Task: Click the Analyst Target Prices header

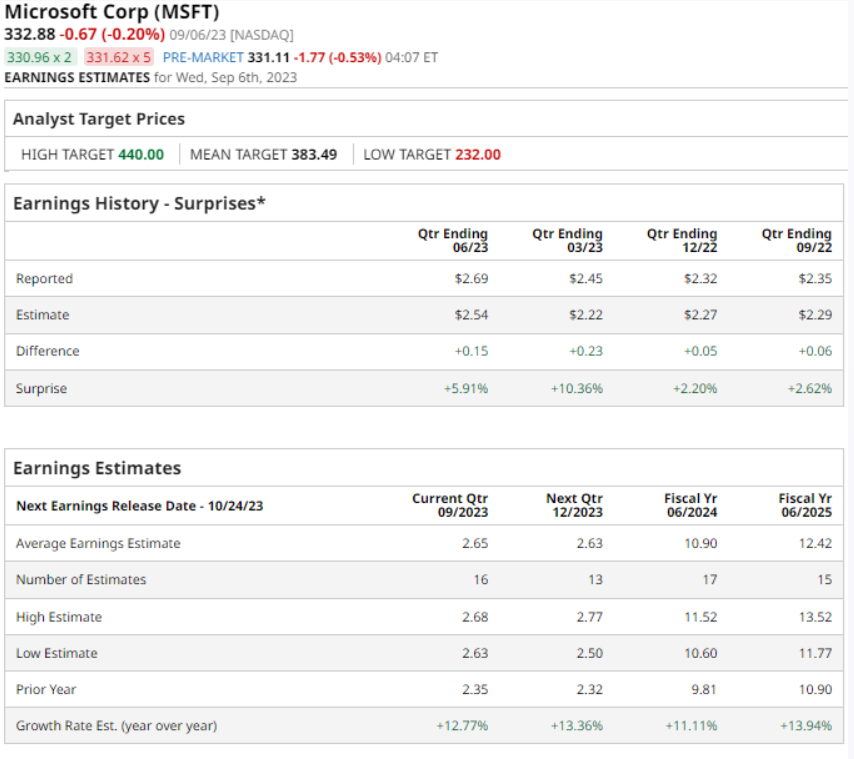Action: [x=99, y=119]
